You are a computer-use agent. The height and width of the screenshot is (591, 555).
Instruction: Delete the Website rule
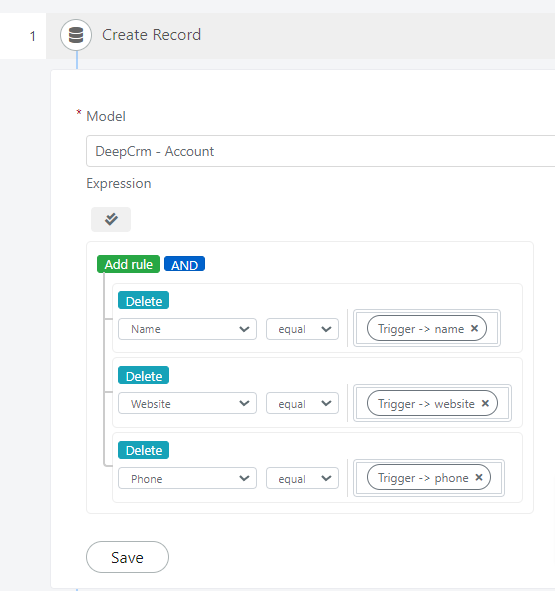[x=143, y=375]
